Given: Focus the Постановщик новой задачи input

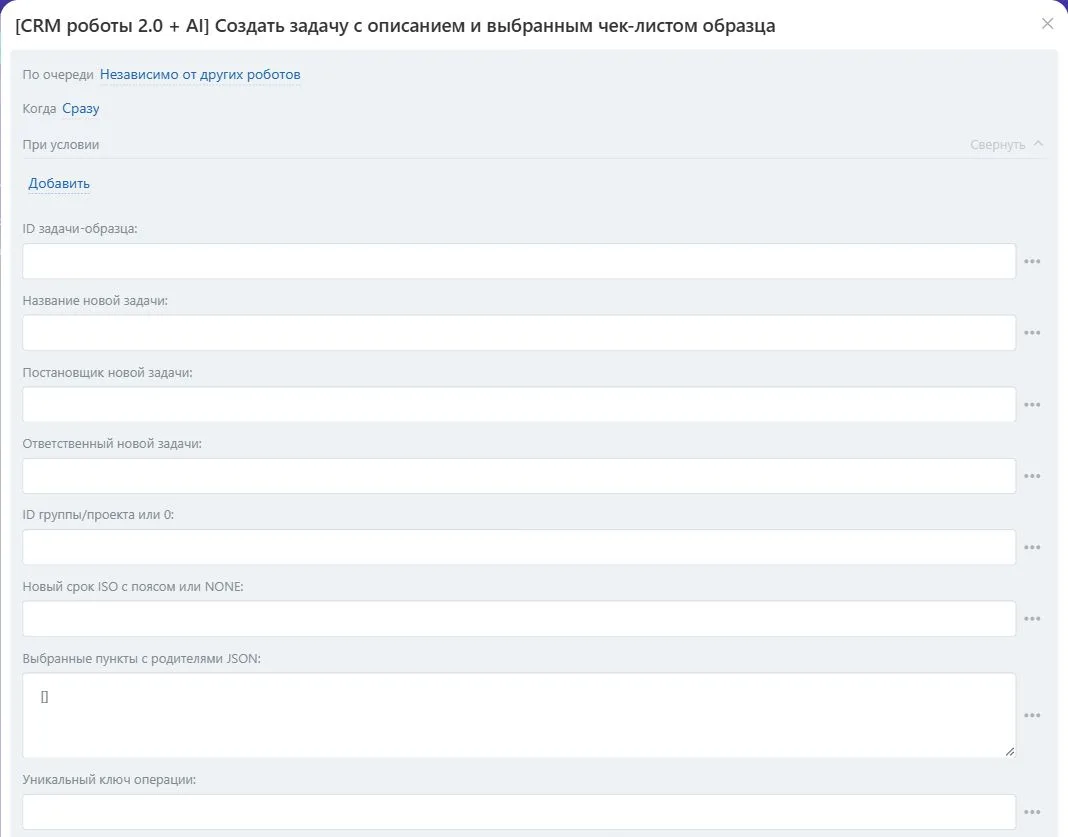Looking at the screenshot, I should (519, 405).
